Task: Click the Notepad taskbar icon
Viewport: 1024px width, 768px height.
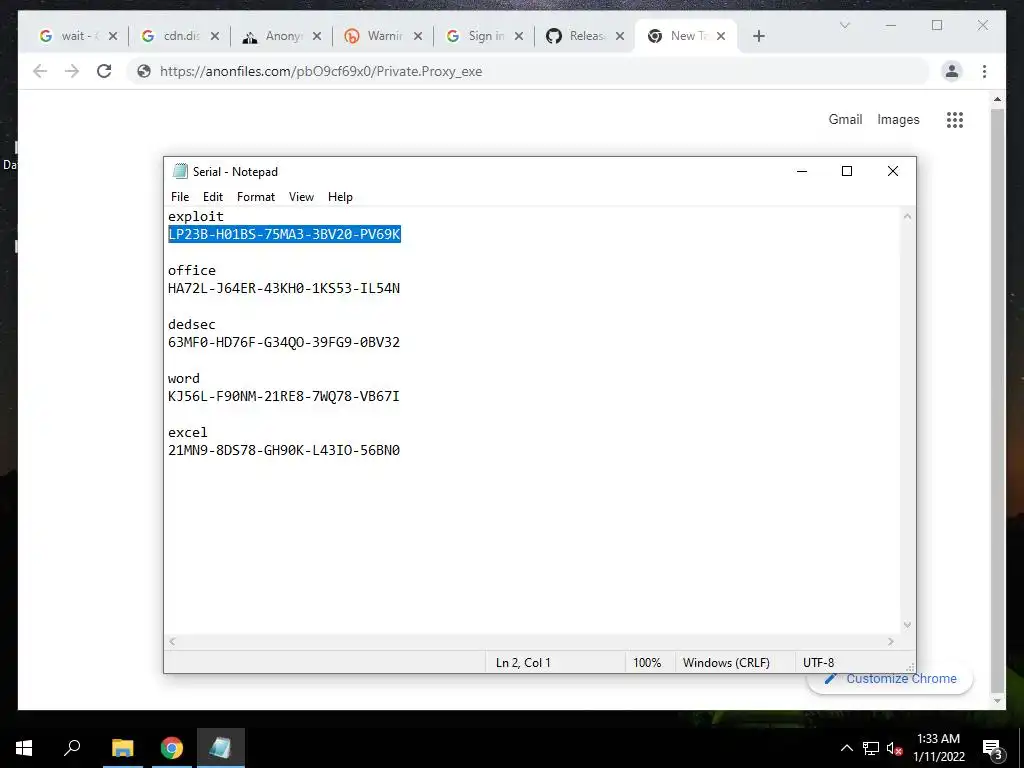Action: (221, 748)
